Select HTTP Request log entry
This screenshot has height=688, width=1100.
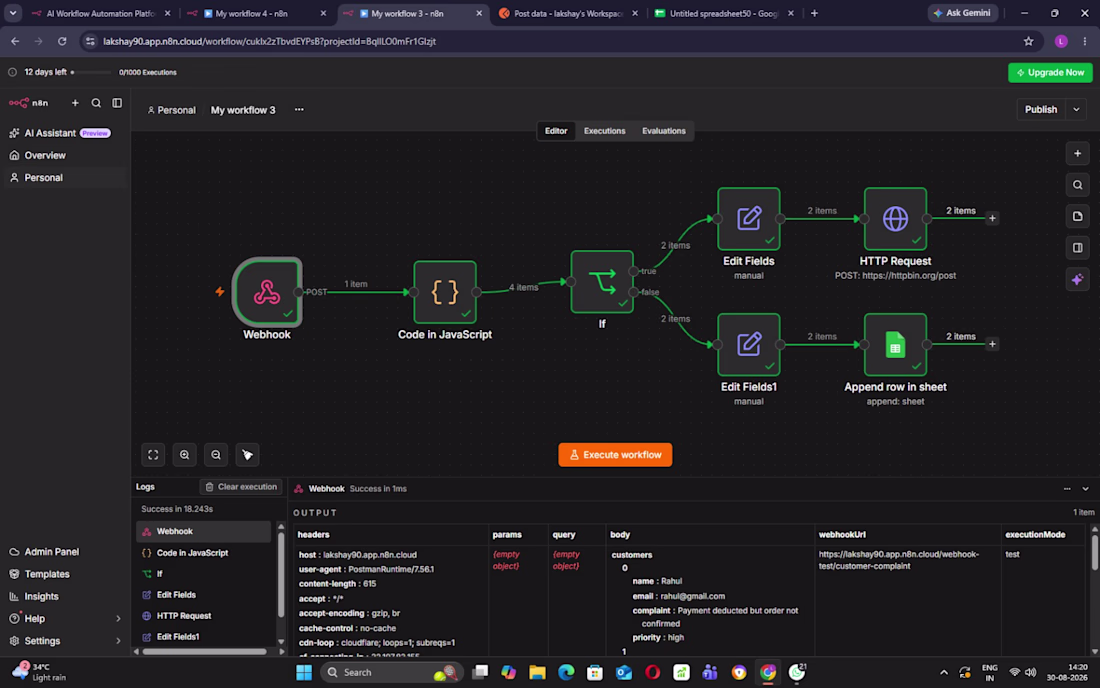203,616
